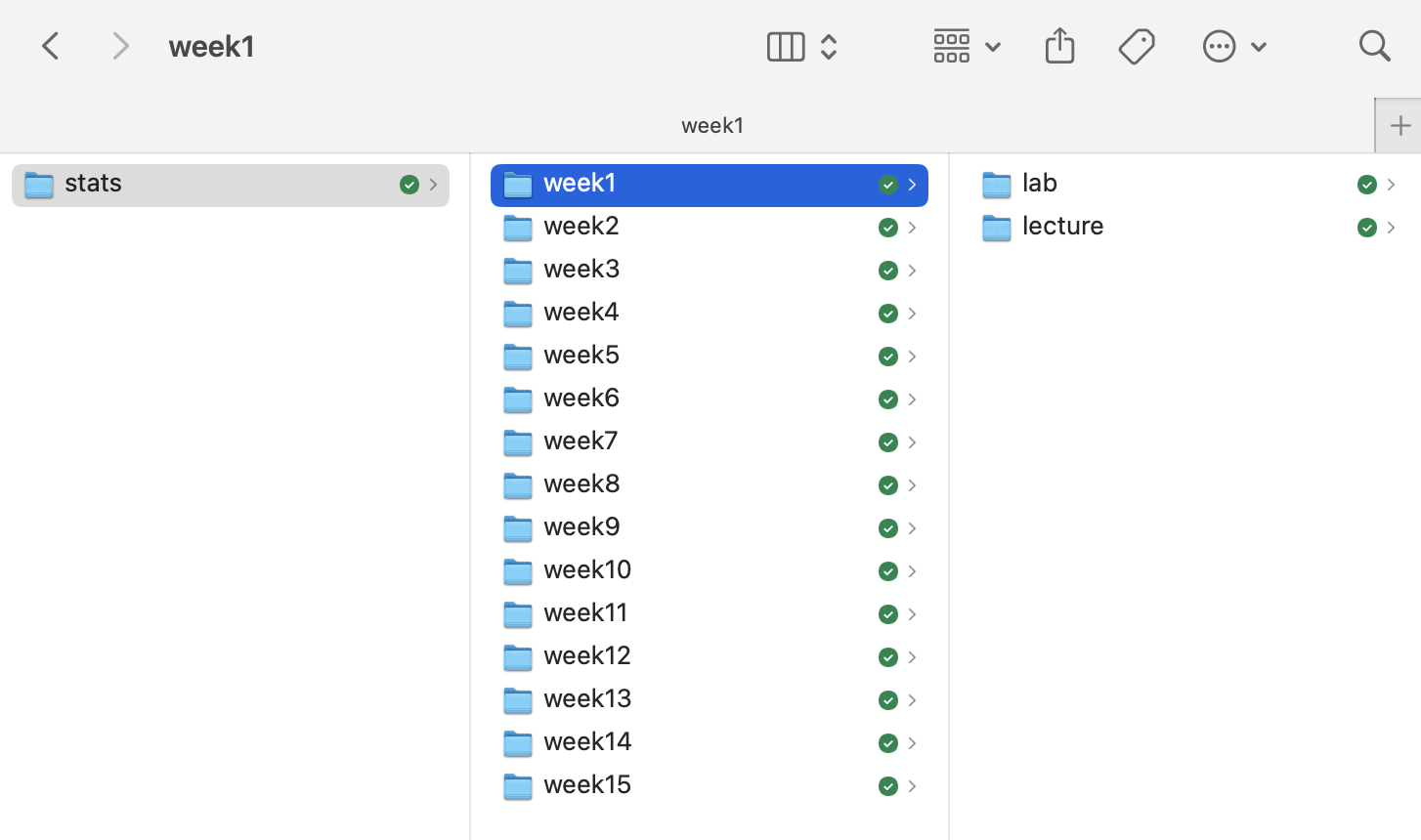Viewport: 1421px width, 840px height.
Task: Click the sync status checkmark for stats
Action: coord(409,185)
